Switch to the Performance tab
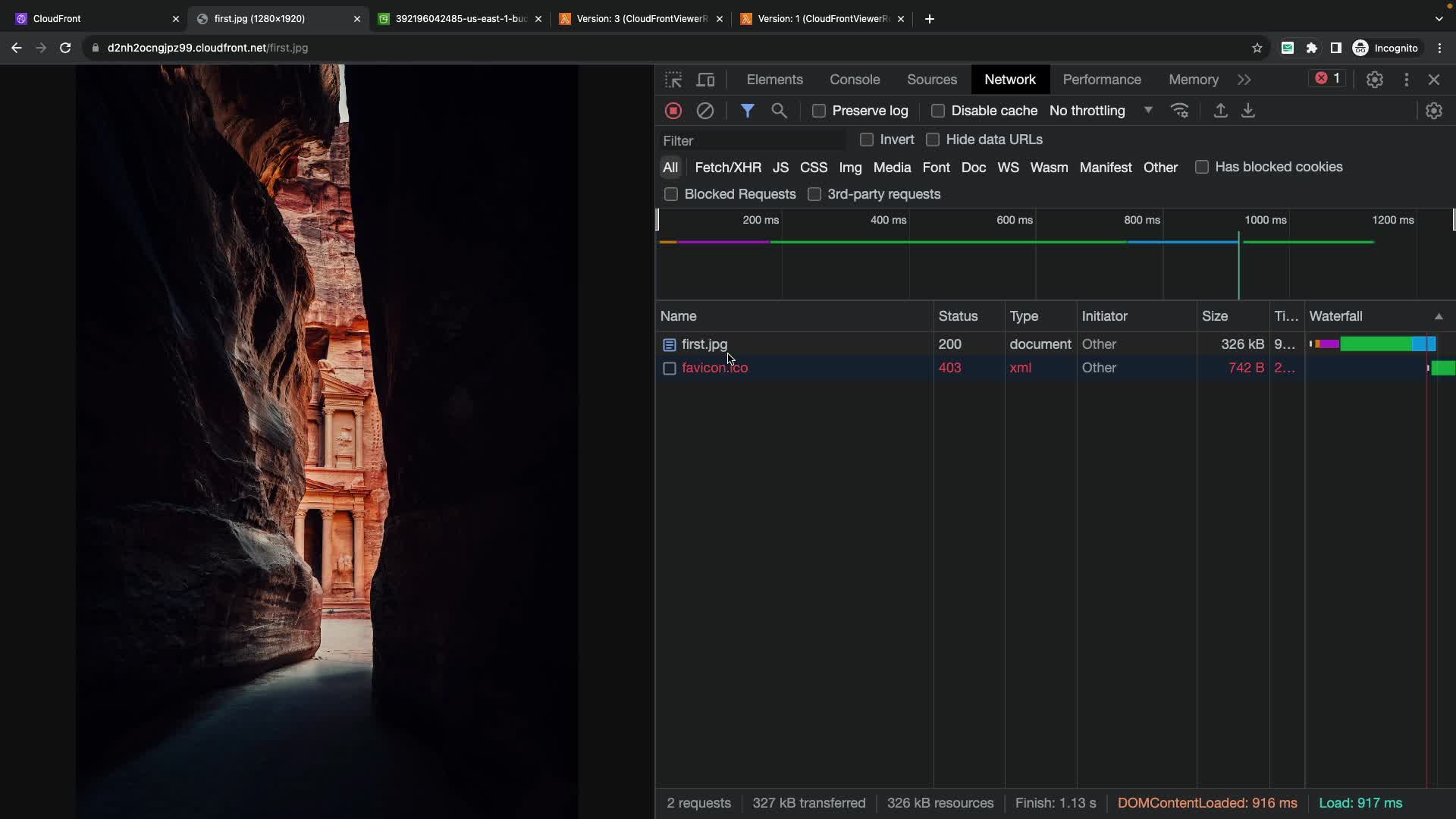The width and height of the screenshot is (1456, 819). click(x=1101, y=80)
